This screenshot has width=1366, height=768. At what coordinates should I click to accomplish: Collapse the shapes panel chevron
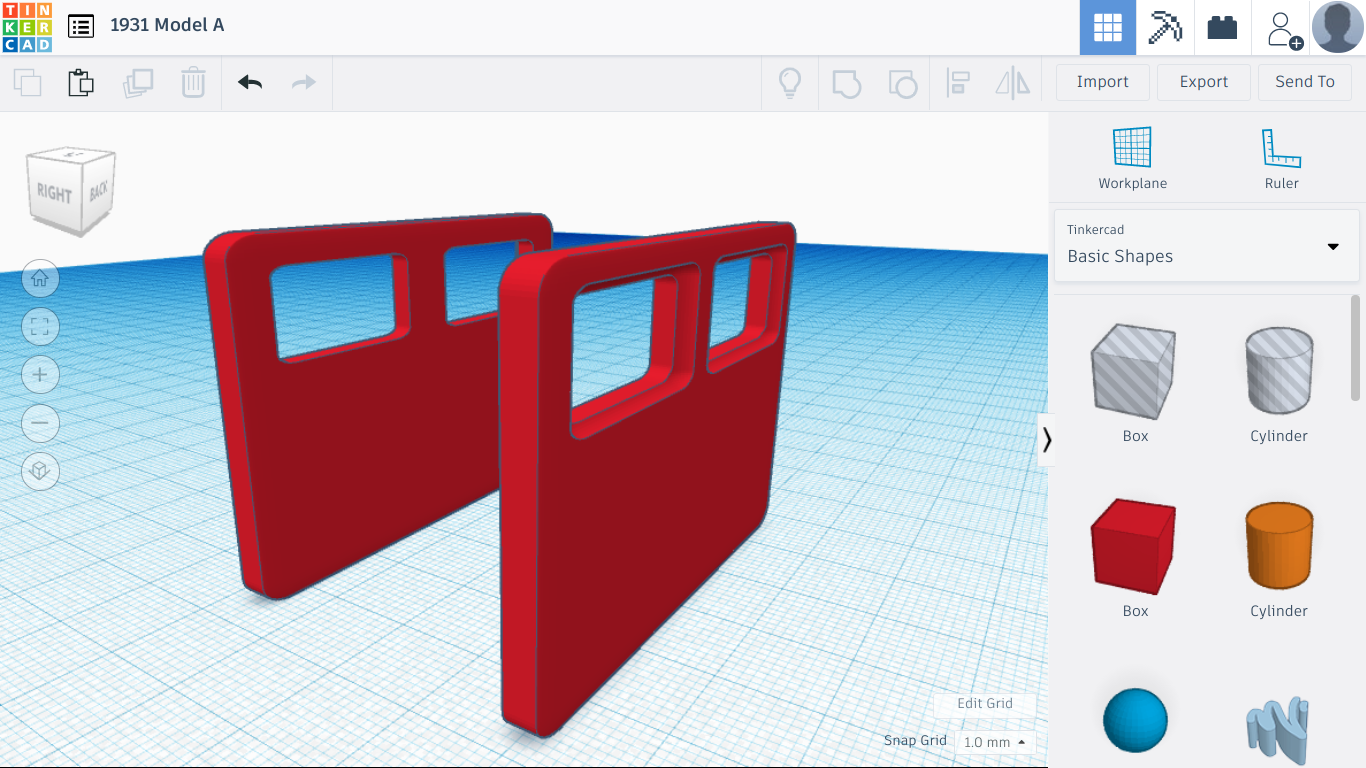(x=1047, y=439)
